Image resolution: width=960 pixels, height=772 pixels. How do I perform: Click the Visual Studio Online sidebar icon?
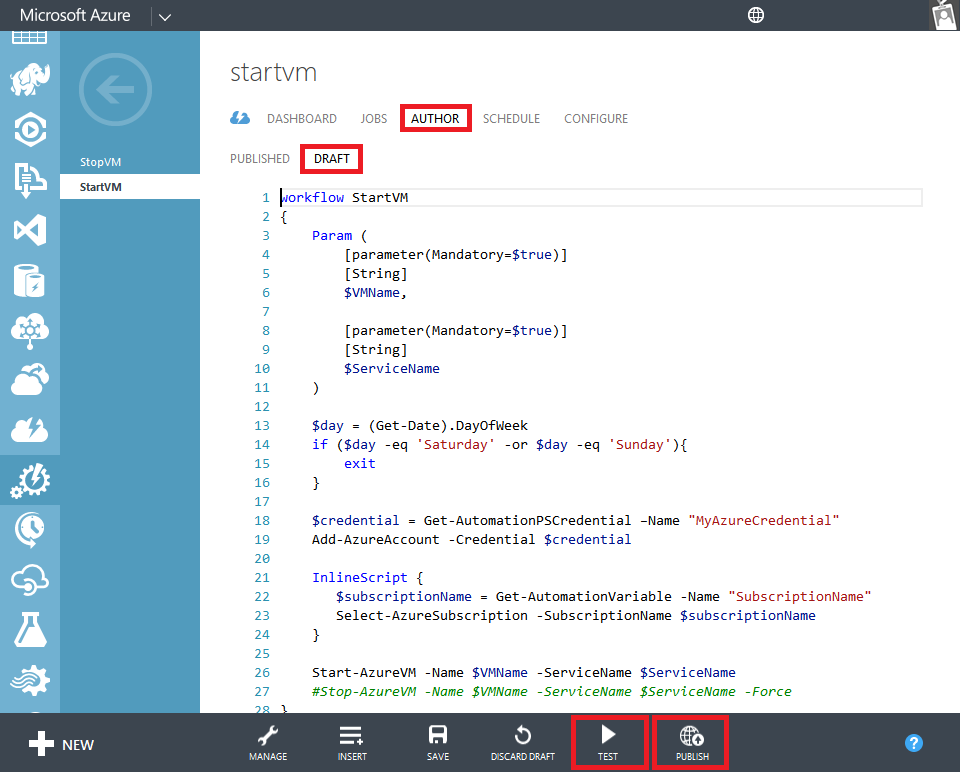30,226
